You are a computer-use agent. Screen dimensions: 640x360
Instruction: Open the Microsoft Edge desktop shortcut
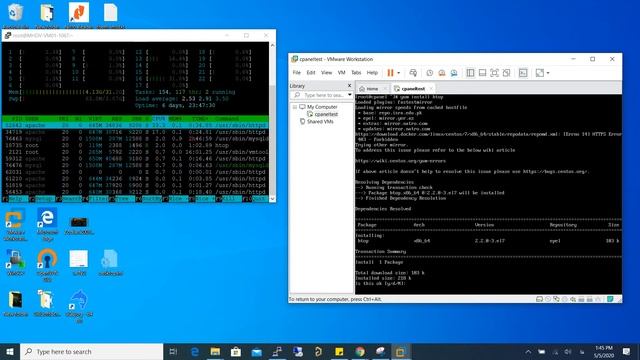(47, 224)
